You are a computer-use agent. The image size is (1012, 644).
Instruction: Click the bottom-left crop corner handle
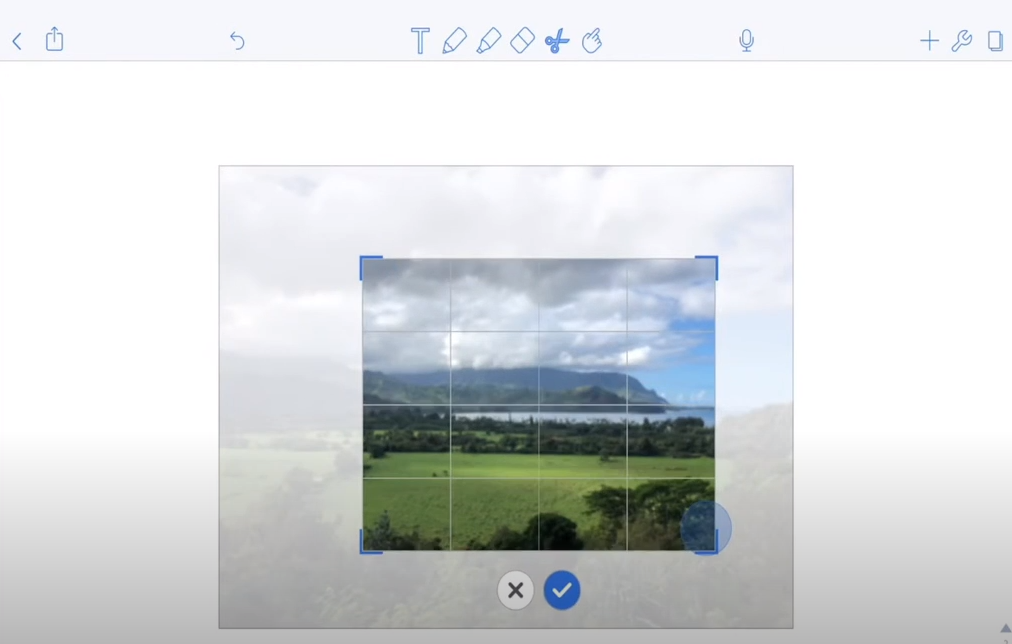(370, 542)
